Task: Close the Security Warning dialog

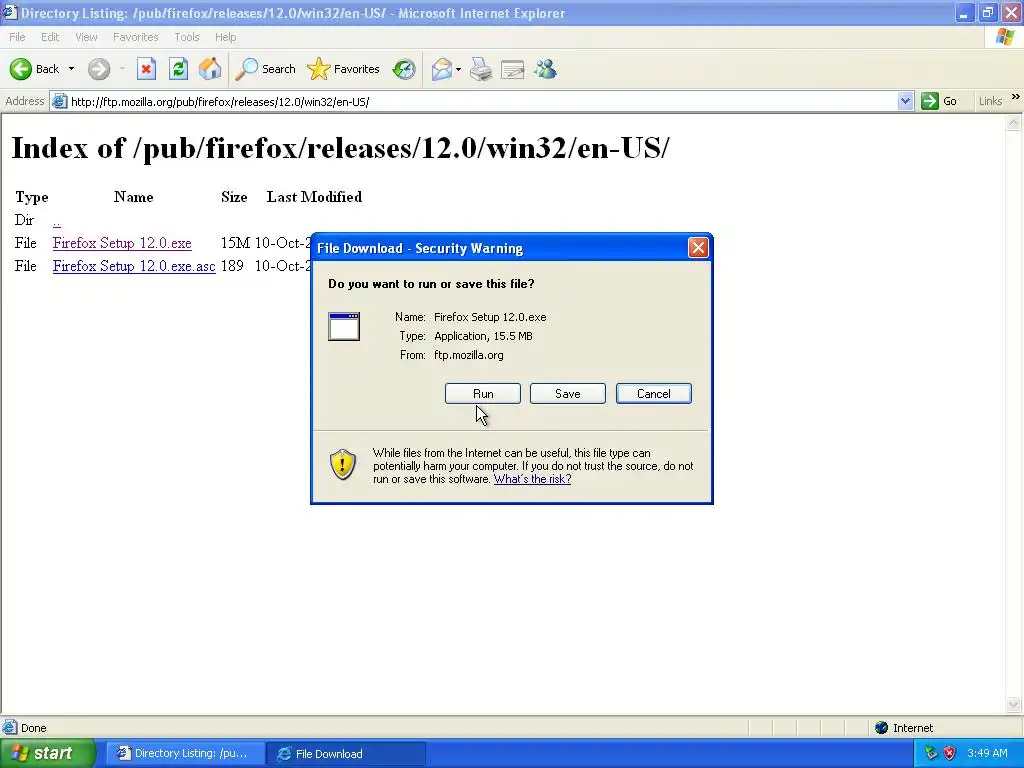Action: click(x=698, y=248)
